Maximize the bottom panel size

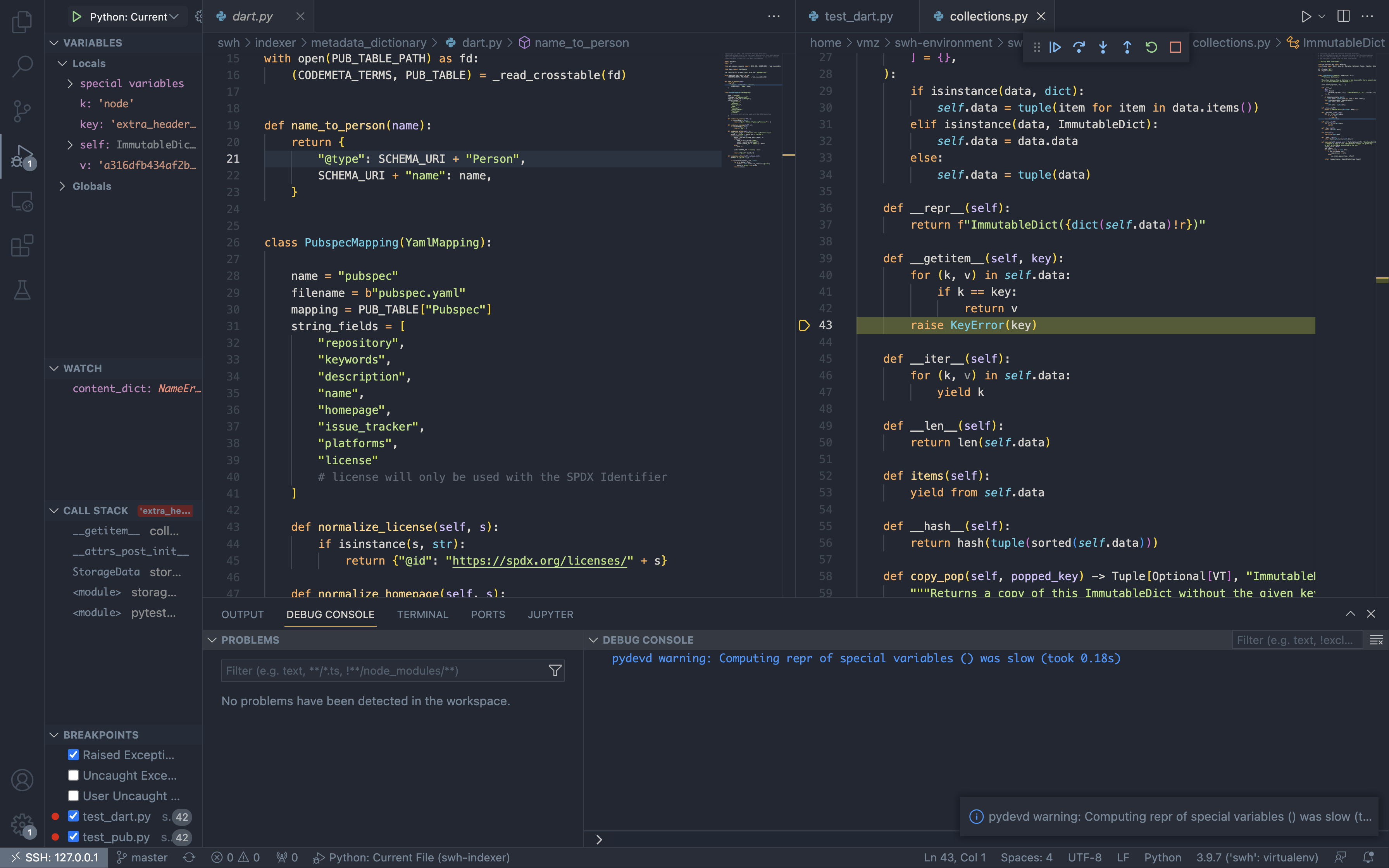pyautogui.click(x=1351, y=614)
